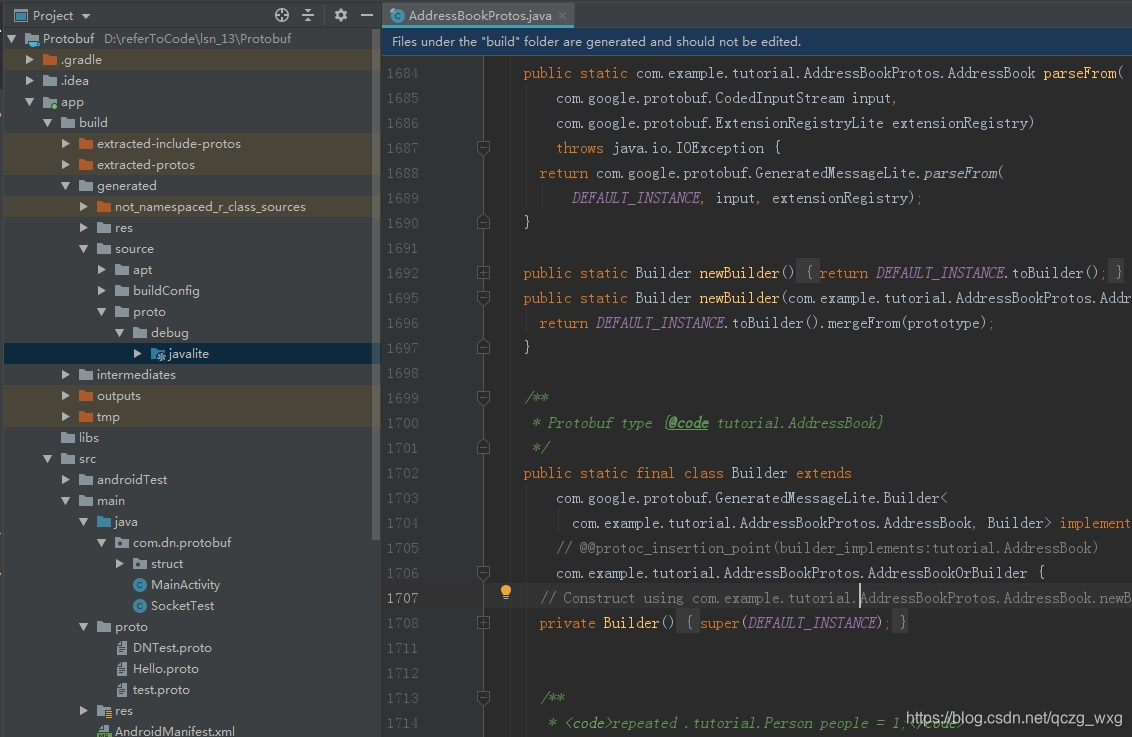Close the AddressBookProtos.java tab
Viewport: 1132px width, 737px height.
(562, 15)
